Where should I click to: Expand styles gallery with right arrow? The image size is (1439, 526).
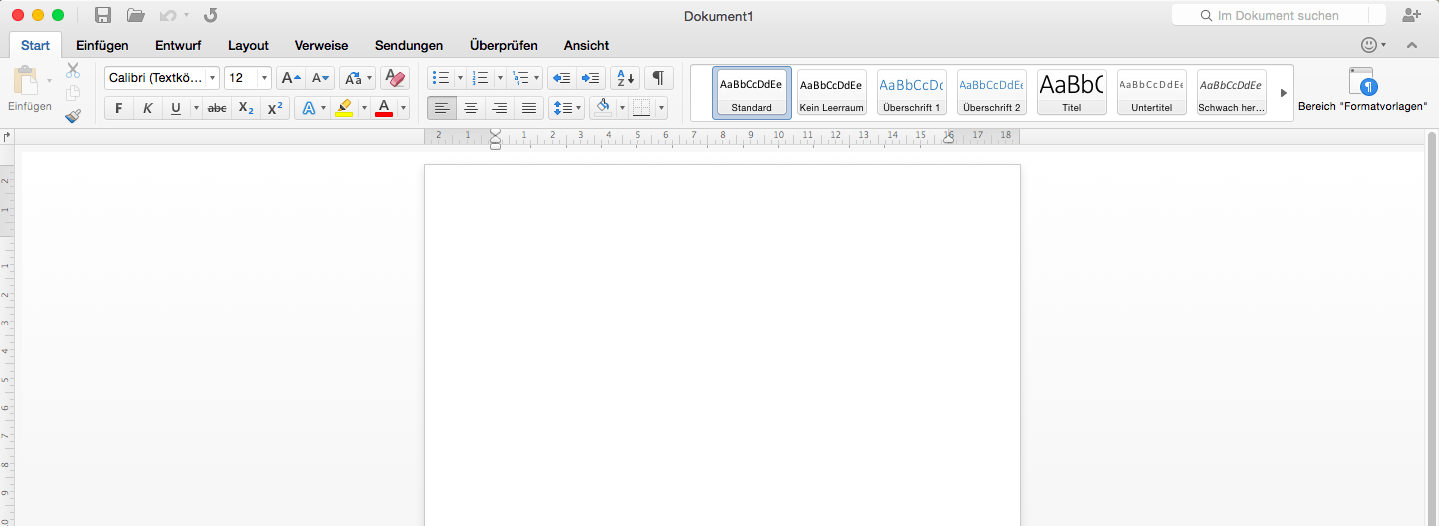pyautogui.click(x=1284, y=93)
